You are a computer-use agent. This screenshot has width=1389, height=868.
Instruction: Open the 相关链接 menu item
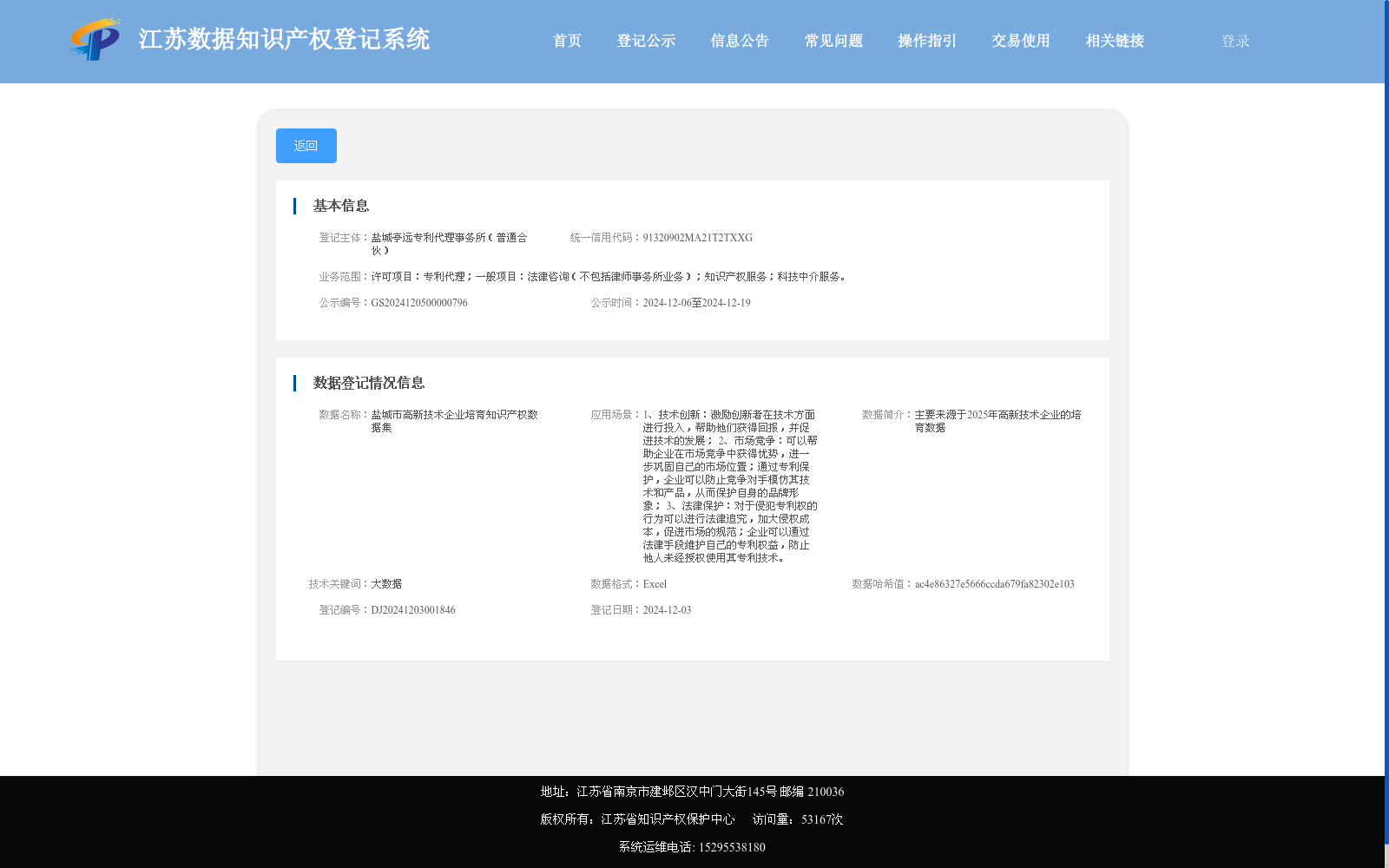1115,41
